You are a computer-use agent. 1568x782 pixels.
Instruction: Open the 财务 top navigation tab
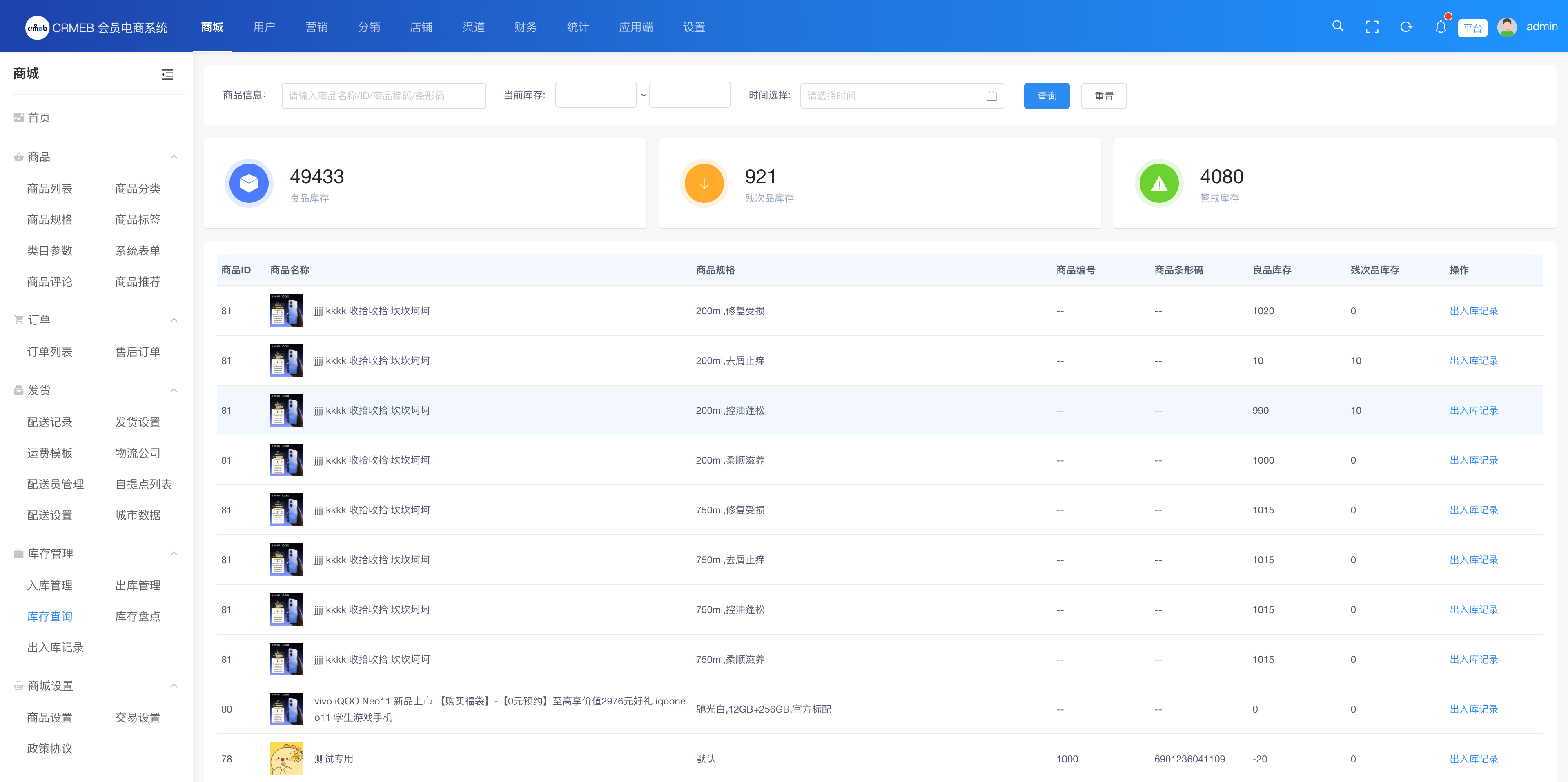coord(525,27)
